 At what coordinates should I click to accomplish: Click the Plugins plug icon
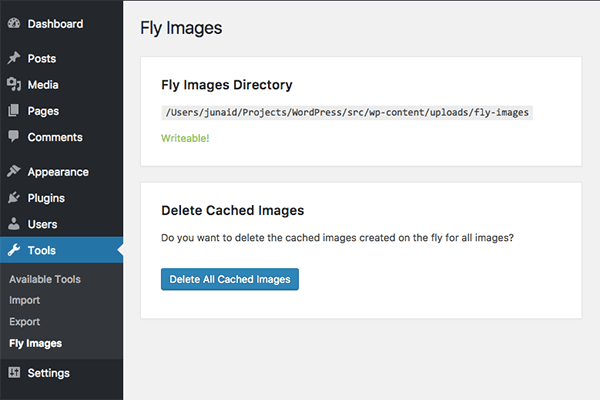14,198
